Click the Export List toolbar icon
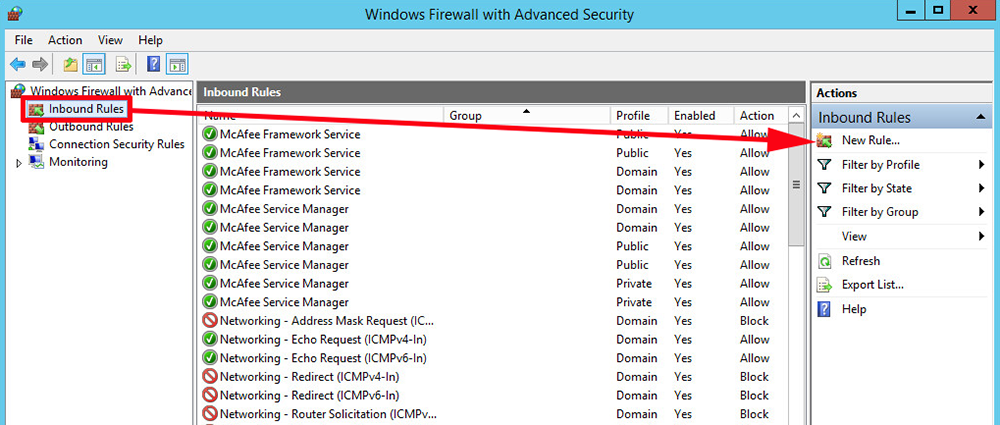Image resolution: width=1000 pixels, height=425 pixels. coord(123,64)
